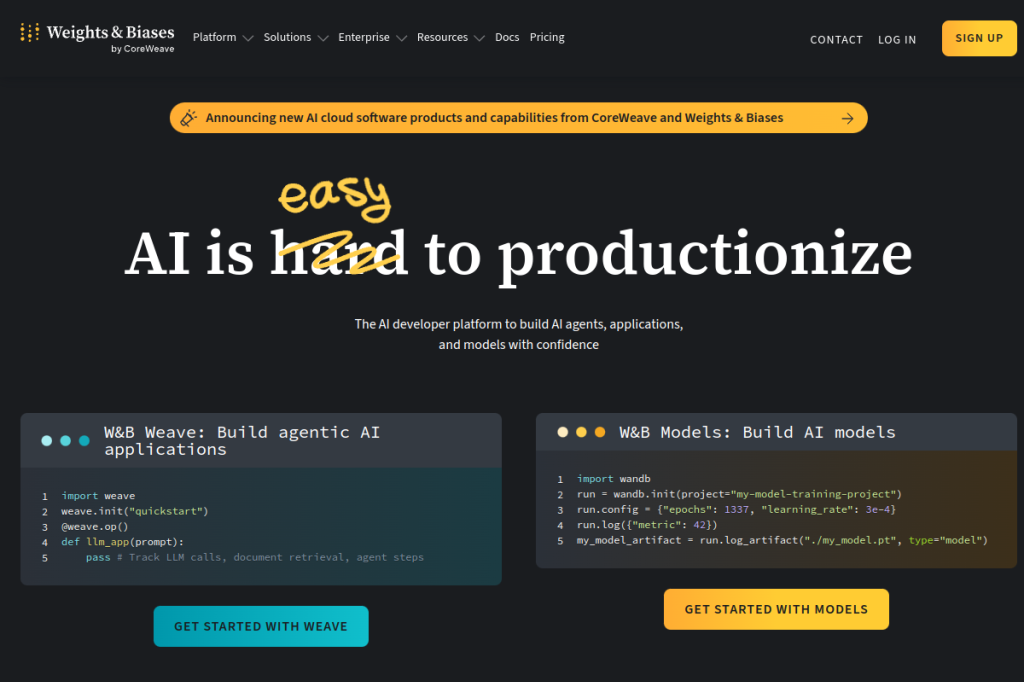Click the 'pass # Track LLM calls' code line
This screenshot has width=1024, height=682.
pyautogui.click(x=255, y=557)
